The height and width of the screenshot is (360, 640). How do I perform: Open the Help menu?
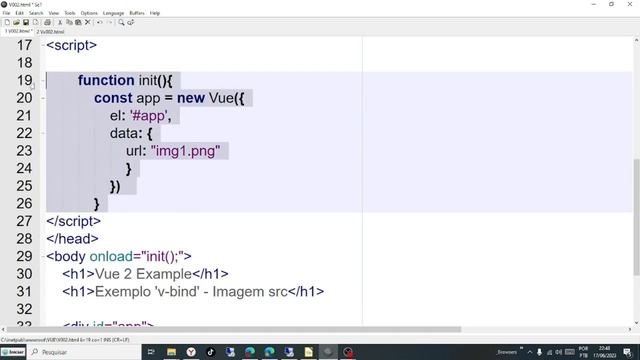click(x=155, y=13)
